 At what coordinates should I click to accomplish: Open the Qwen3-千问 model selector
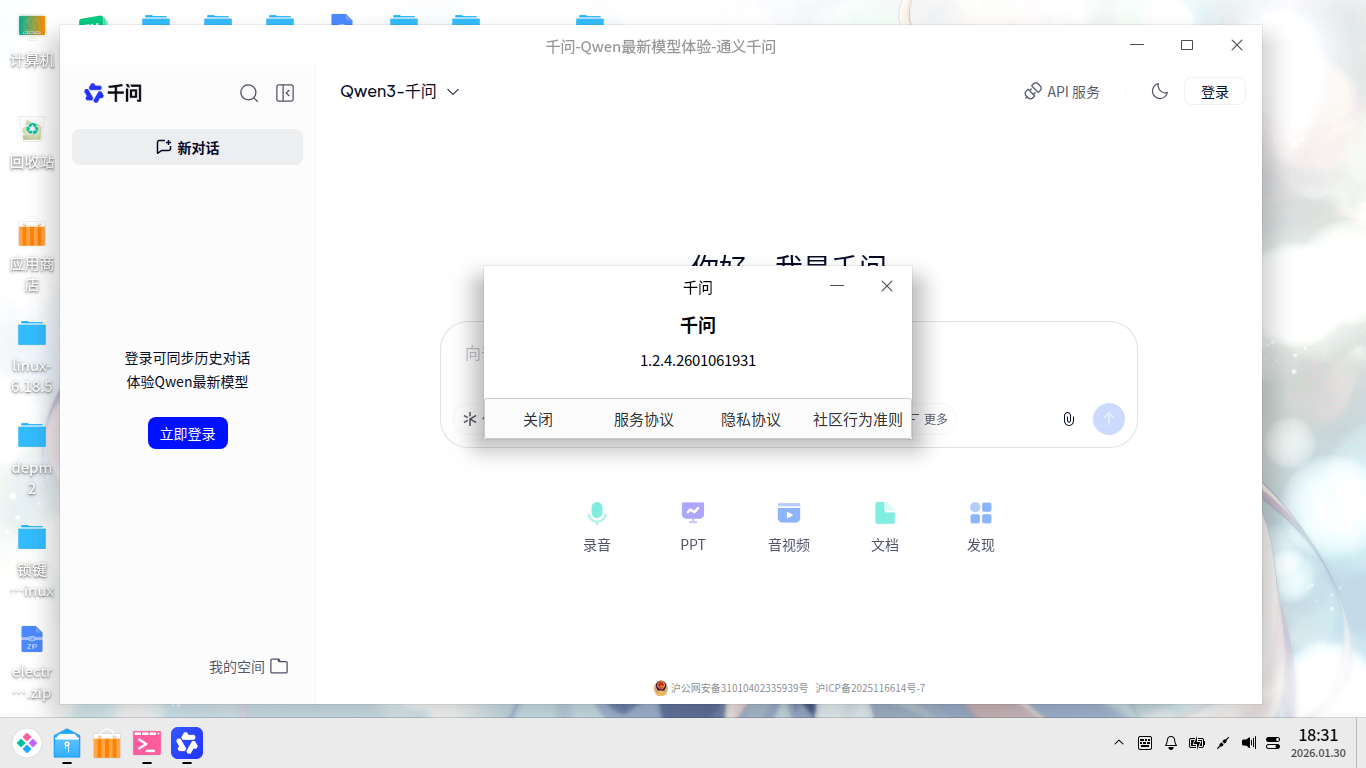pyautogui.click(x=398, y=91)
